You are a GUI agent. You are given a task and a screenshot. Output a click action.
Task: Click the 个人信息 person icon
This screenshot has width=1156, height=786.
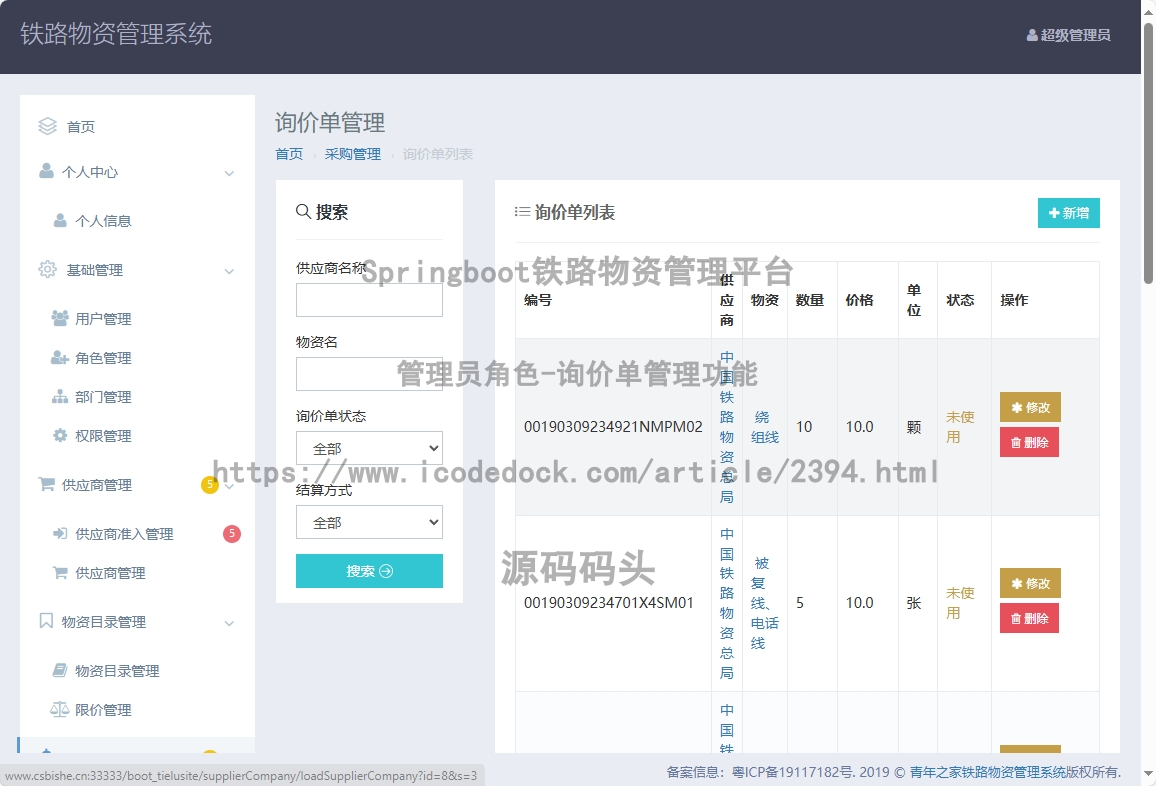[60, 220]
